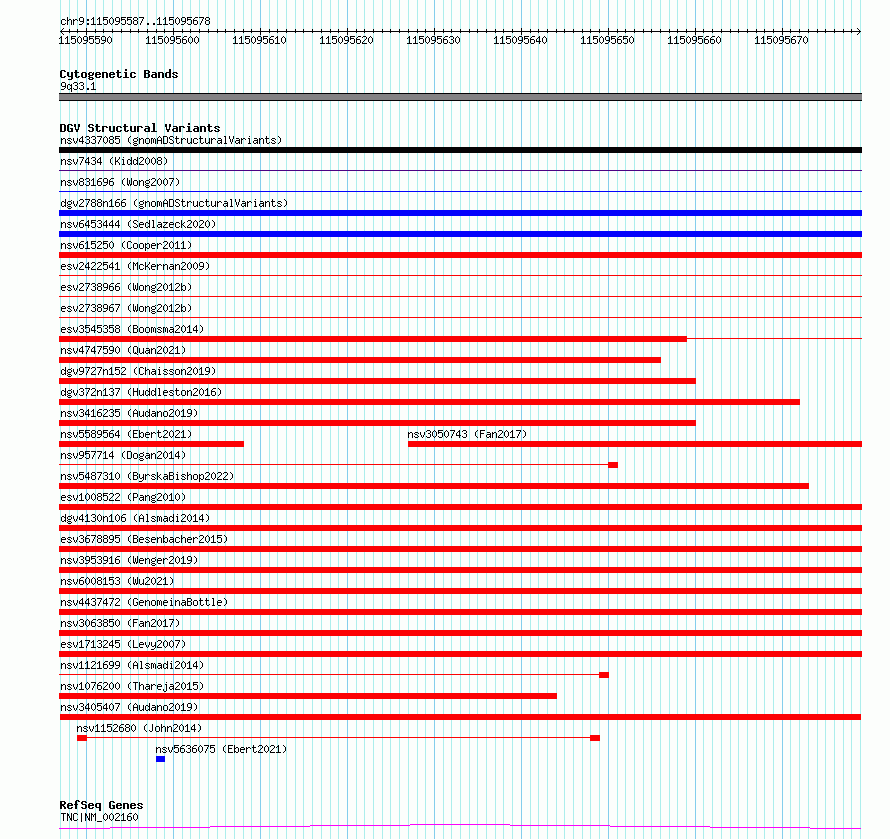Click ruler position 115095630

click(434, 40)
